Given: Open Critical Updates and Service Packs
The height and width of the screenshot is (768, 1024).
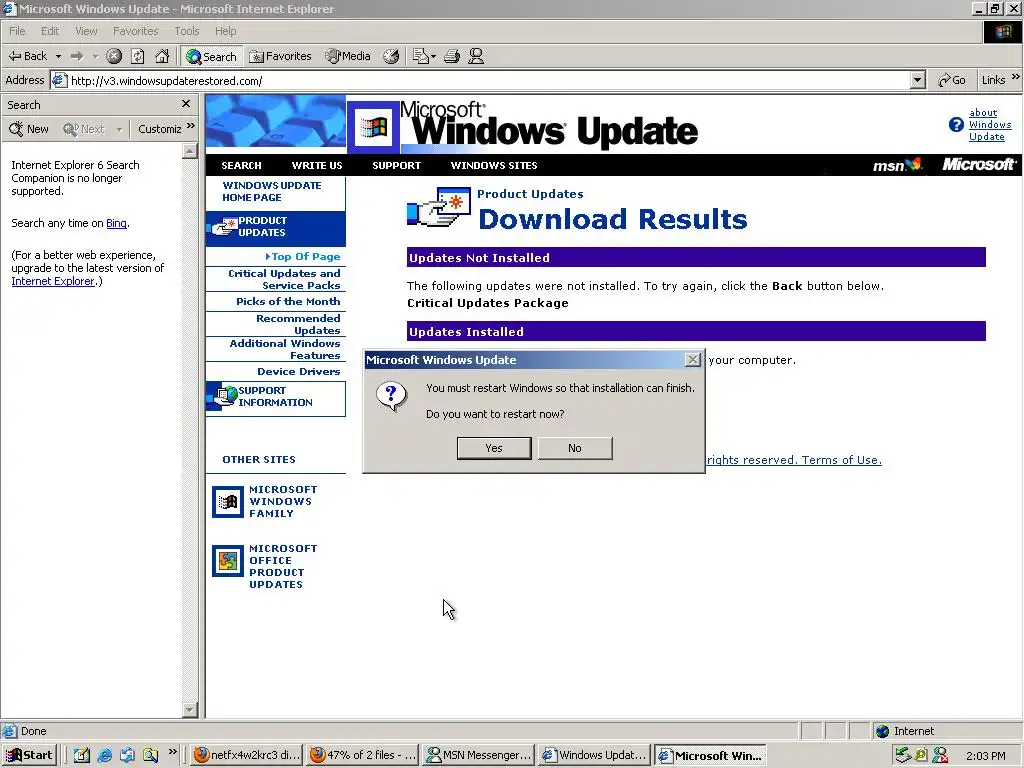Looking at the screenshot, I should tap(284, 280).
